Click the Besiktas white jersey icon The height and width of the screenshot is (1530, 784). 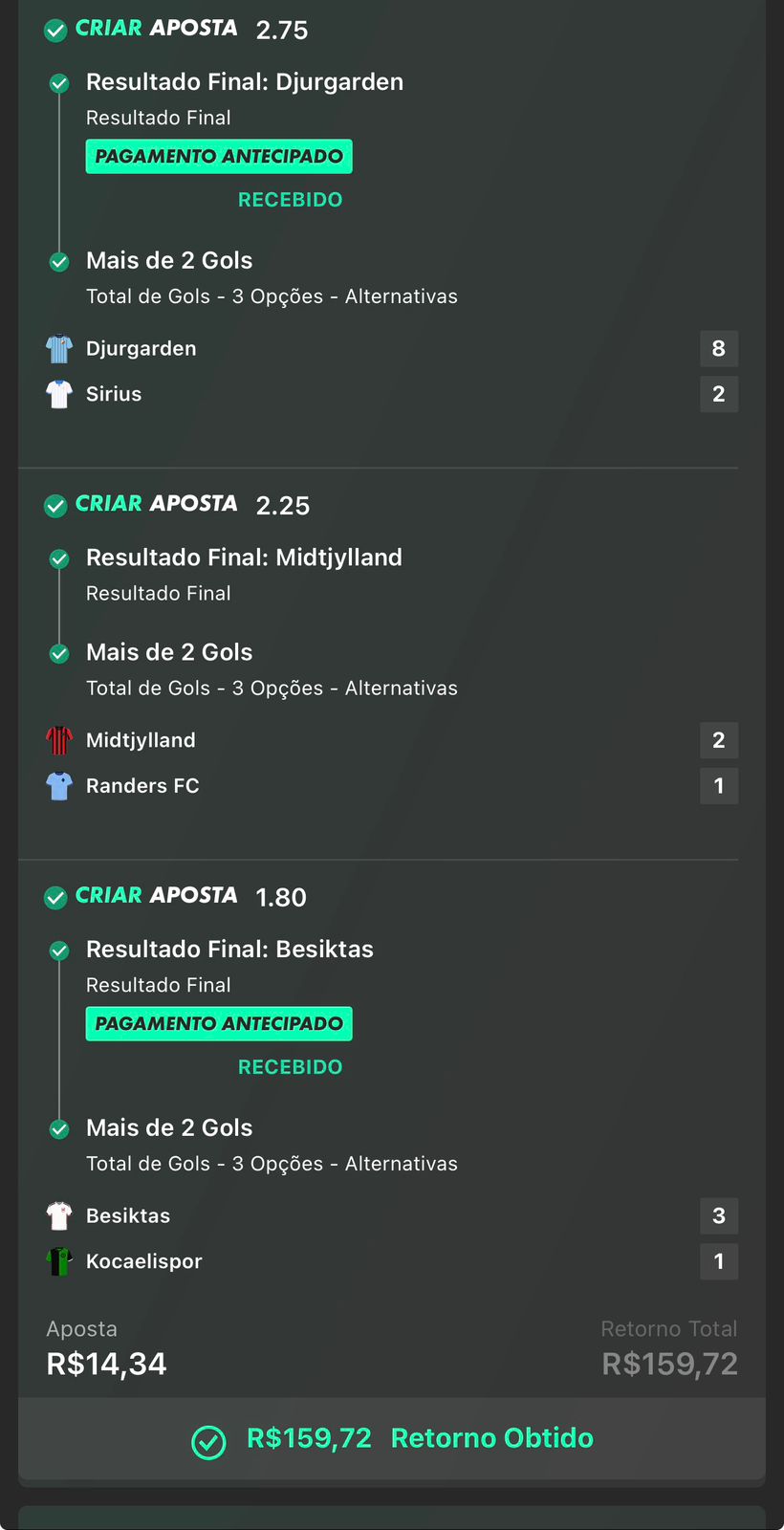[x=59, y=1216]
